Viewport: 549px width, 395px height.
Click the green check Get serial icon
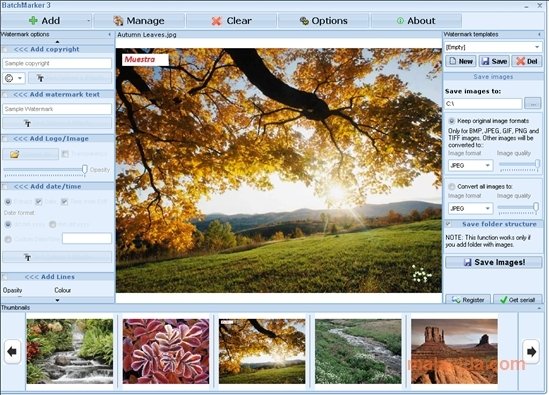pos(503,300)
